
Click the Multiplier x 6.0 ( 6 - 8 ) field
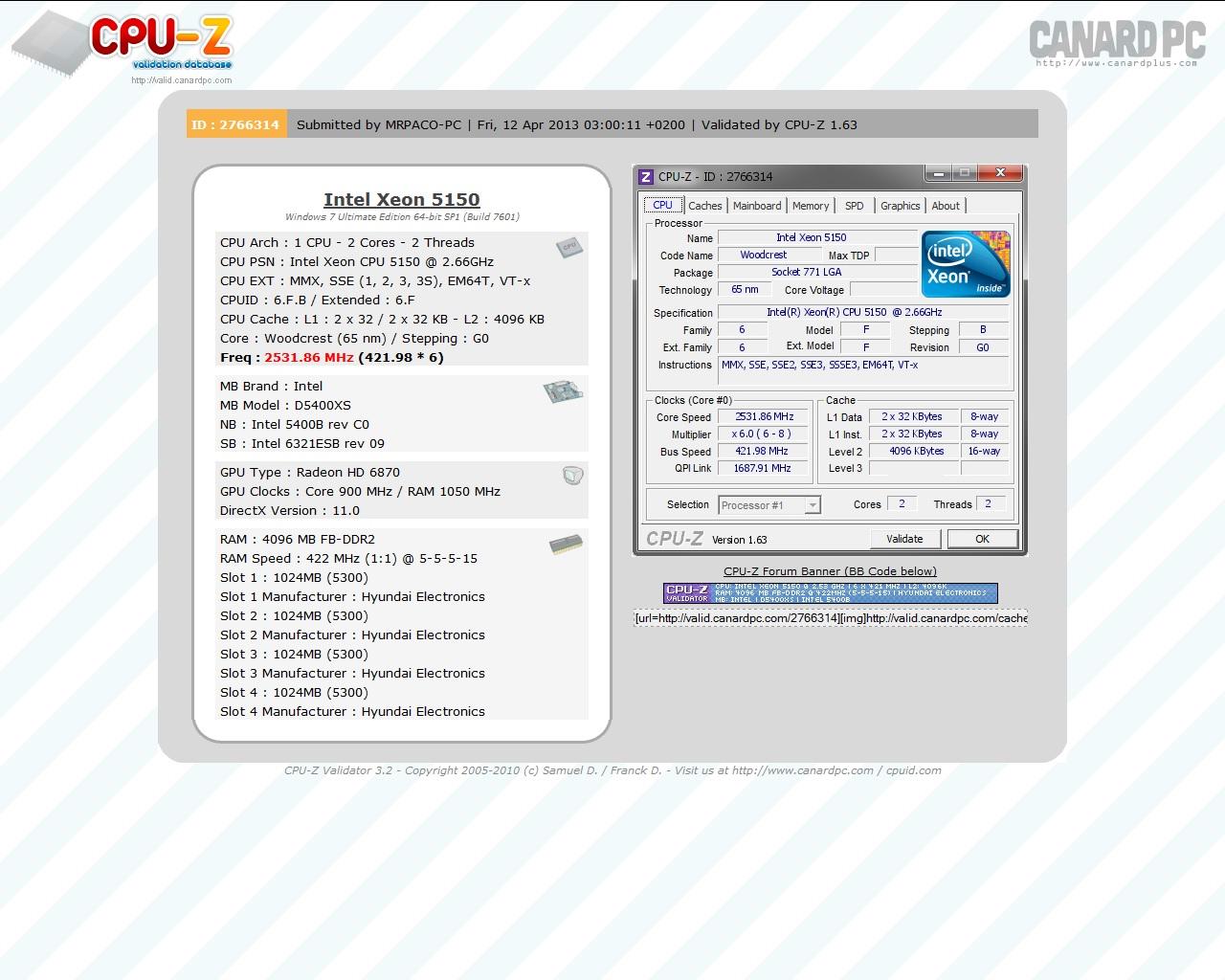tap(764, 434)
